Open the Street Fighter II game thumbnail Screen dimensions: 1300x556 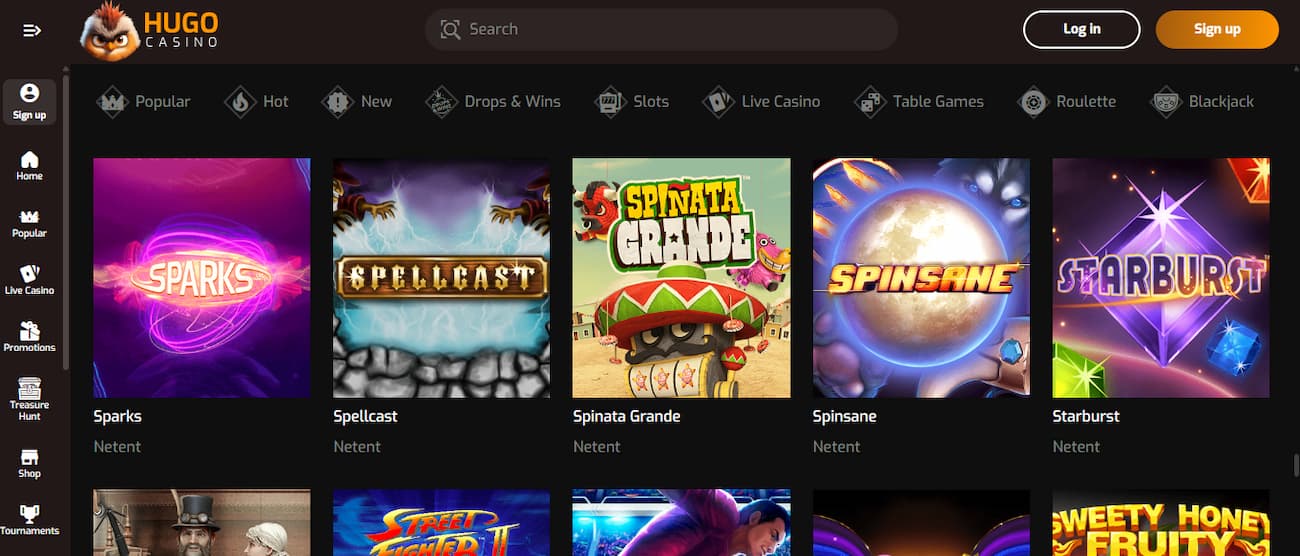click(x=441, y=522)
